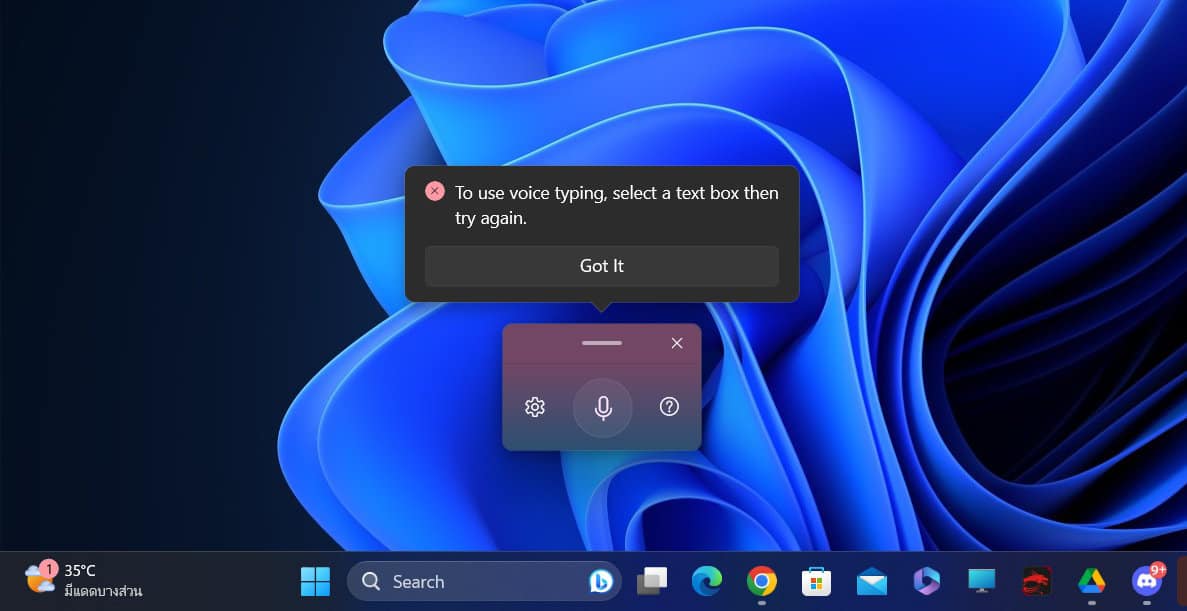Click the error message about voice typing
Viewport: 1187px width, 611px height.
tap(616, 205)
